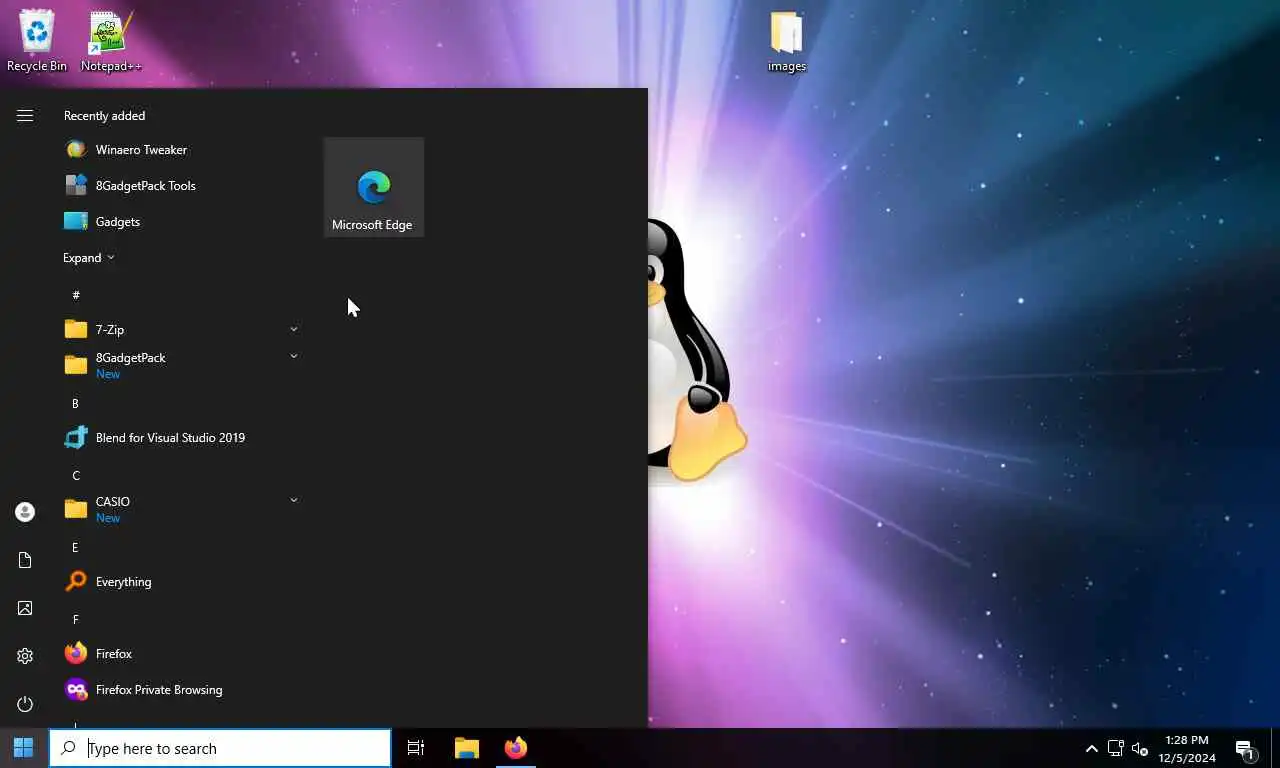Open Winaero Tweaker from recently added

point(180,150)
